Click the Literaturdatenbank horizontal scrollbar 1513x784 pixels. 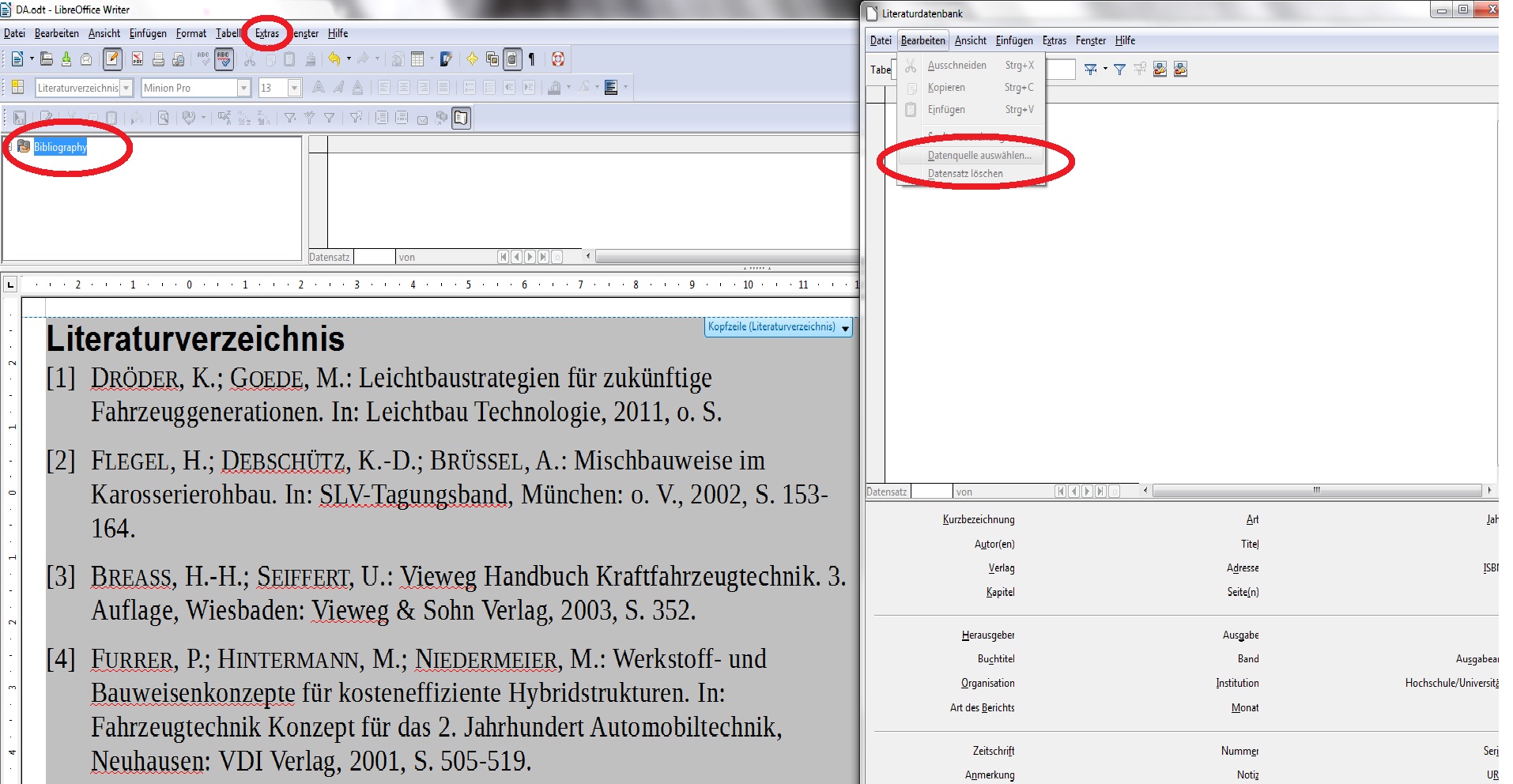pyautogui.click(x=1317, y=491)
